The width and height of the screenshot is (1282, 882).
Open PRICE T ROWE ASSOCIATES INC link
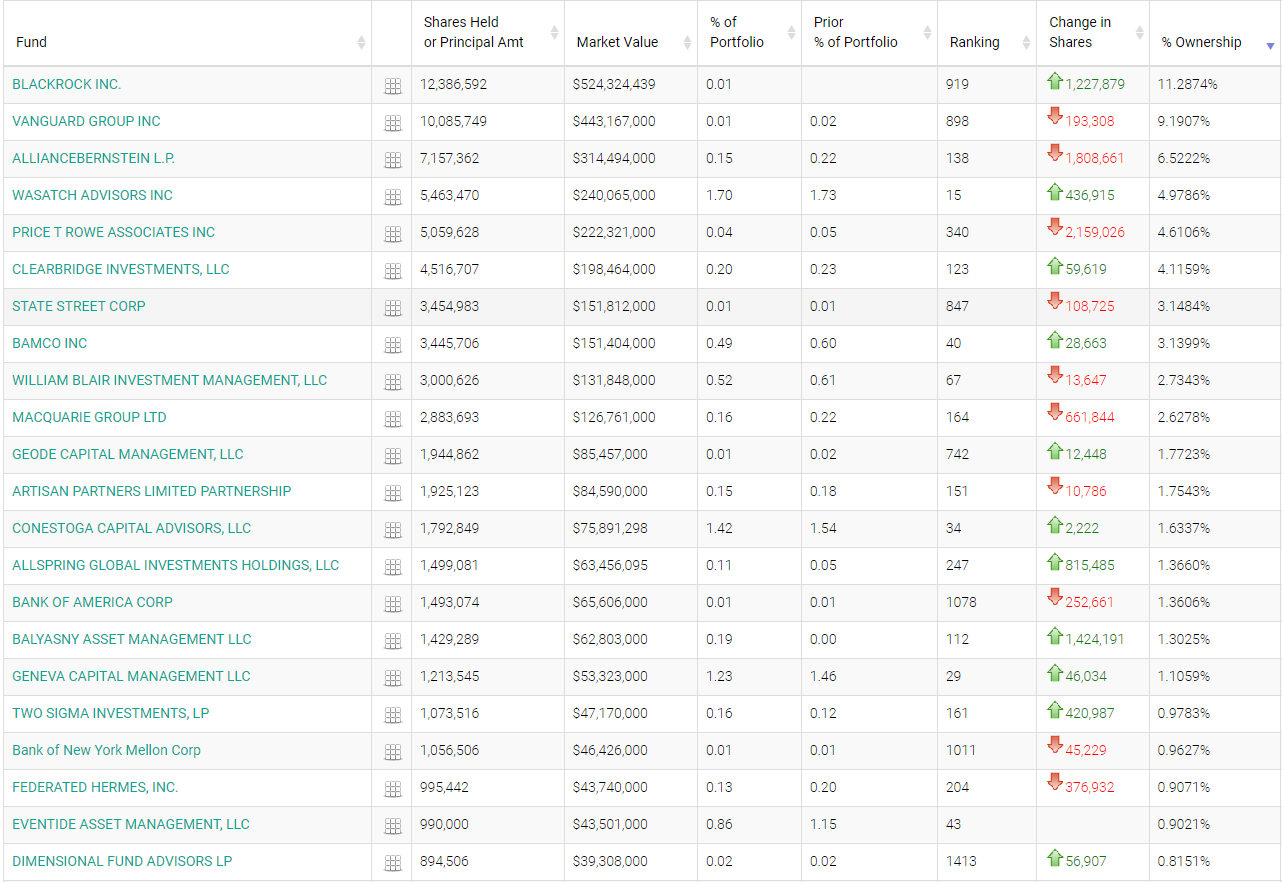click(114, 232)
